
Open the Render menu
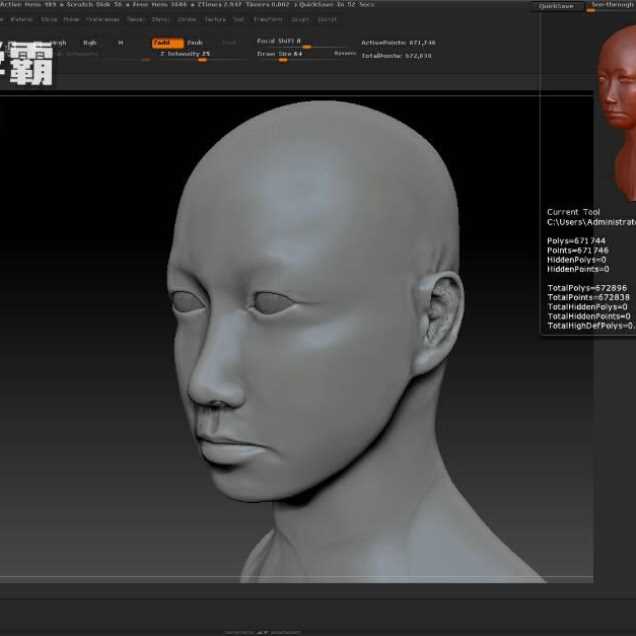click(135, 19)
